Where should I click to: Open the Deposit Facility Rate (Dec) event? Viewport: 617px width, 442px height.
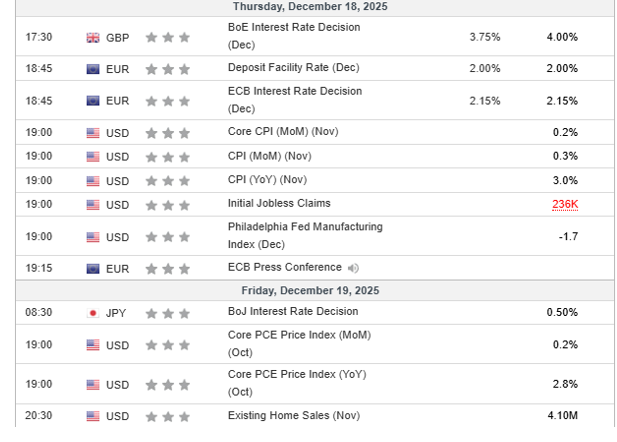(x=294, y=68)
